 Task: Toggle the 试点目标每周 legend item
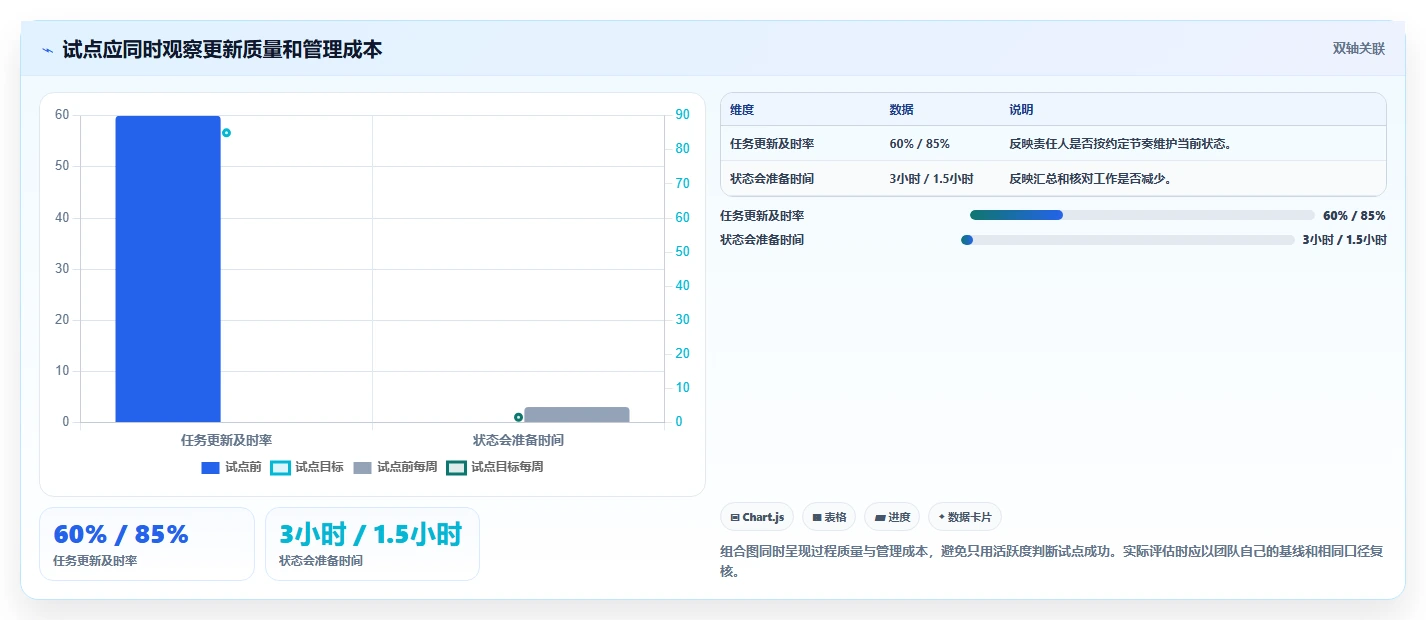click(x=495, y=467)
